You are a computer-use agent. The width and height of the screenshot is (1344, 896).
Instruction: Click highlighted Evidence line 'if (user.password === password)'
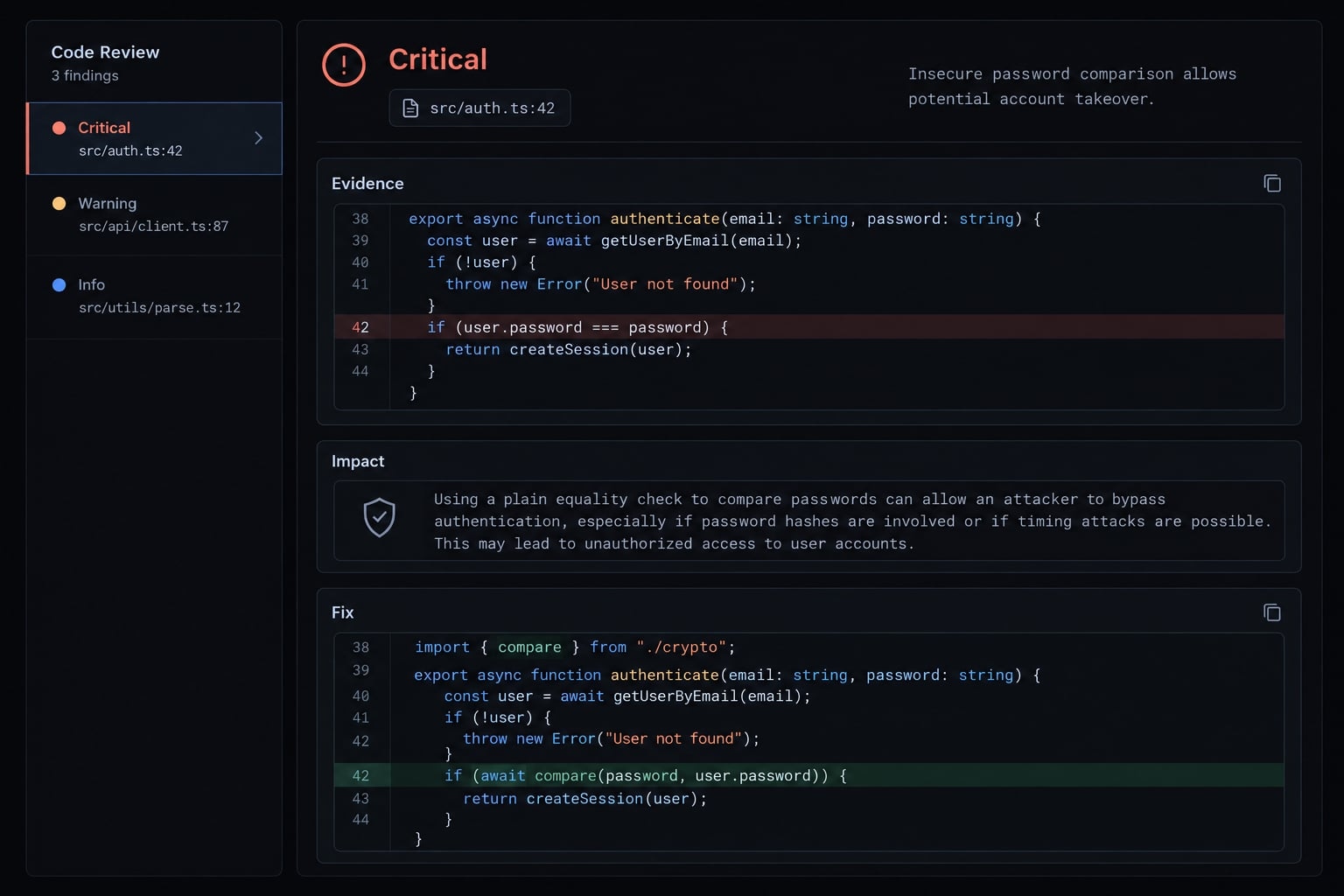809,327
